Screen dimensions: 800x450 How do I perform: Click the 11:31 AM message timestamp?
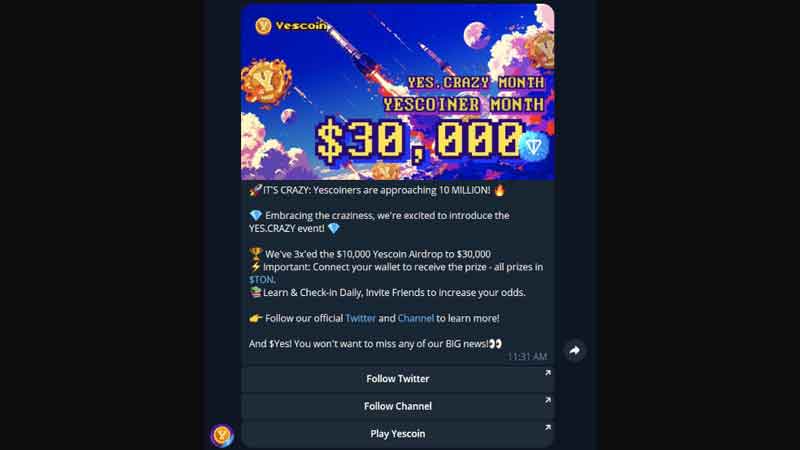tap(527, 357)
